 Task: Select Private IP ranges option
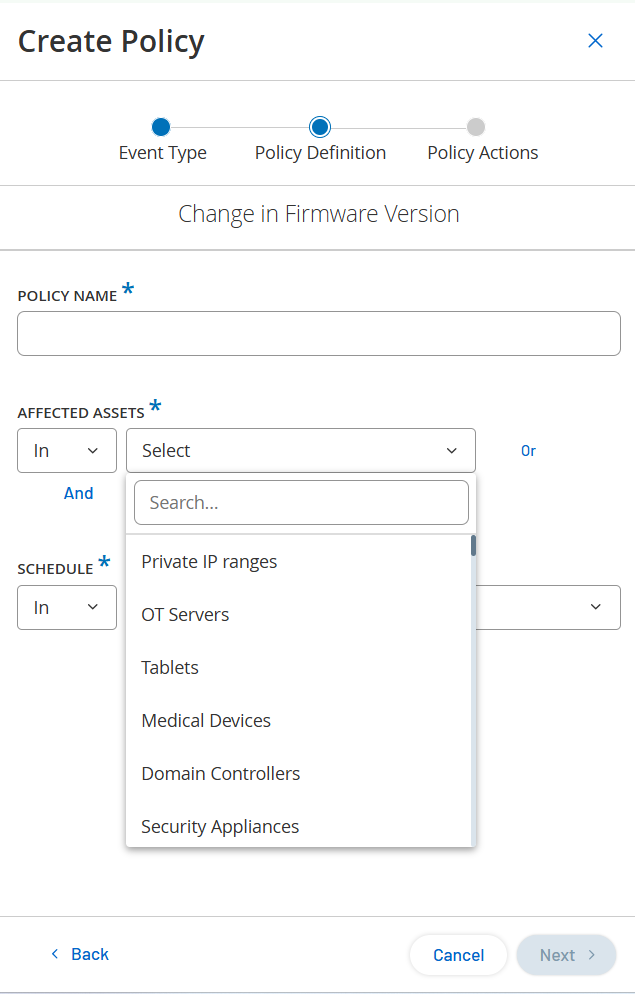[x=209, y=562]
